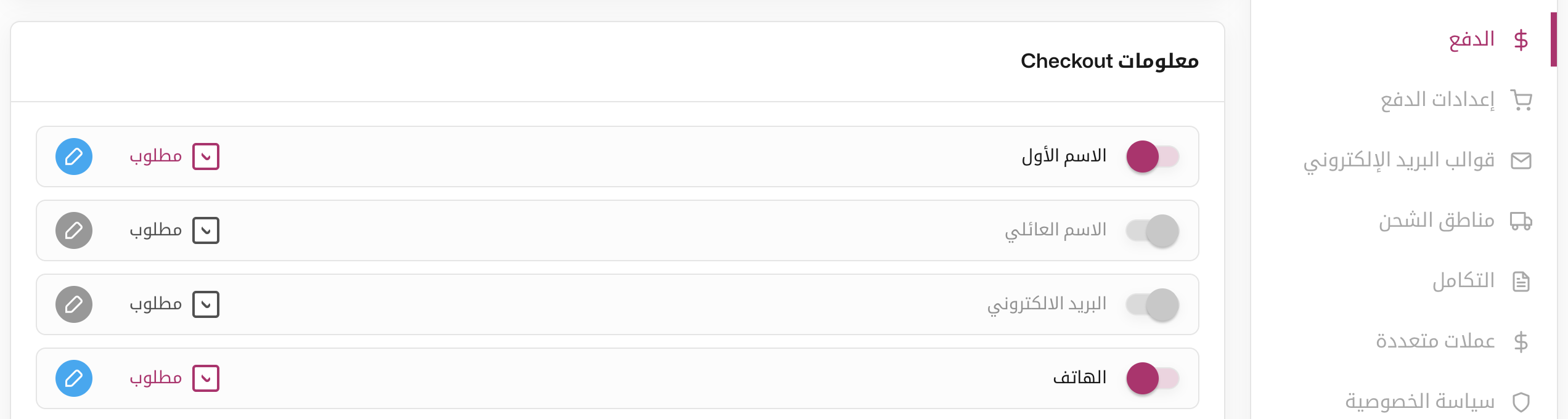Enable the الاسم العائلي field toggle
Image resolution: width=1568 pixels, height=419 pixels.
click(x=1153, y=230)
